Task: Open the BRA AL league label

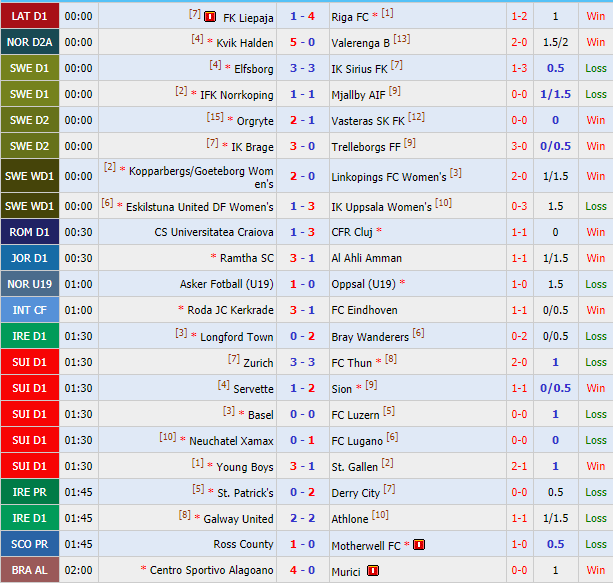Action: point(30,570)
